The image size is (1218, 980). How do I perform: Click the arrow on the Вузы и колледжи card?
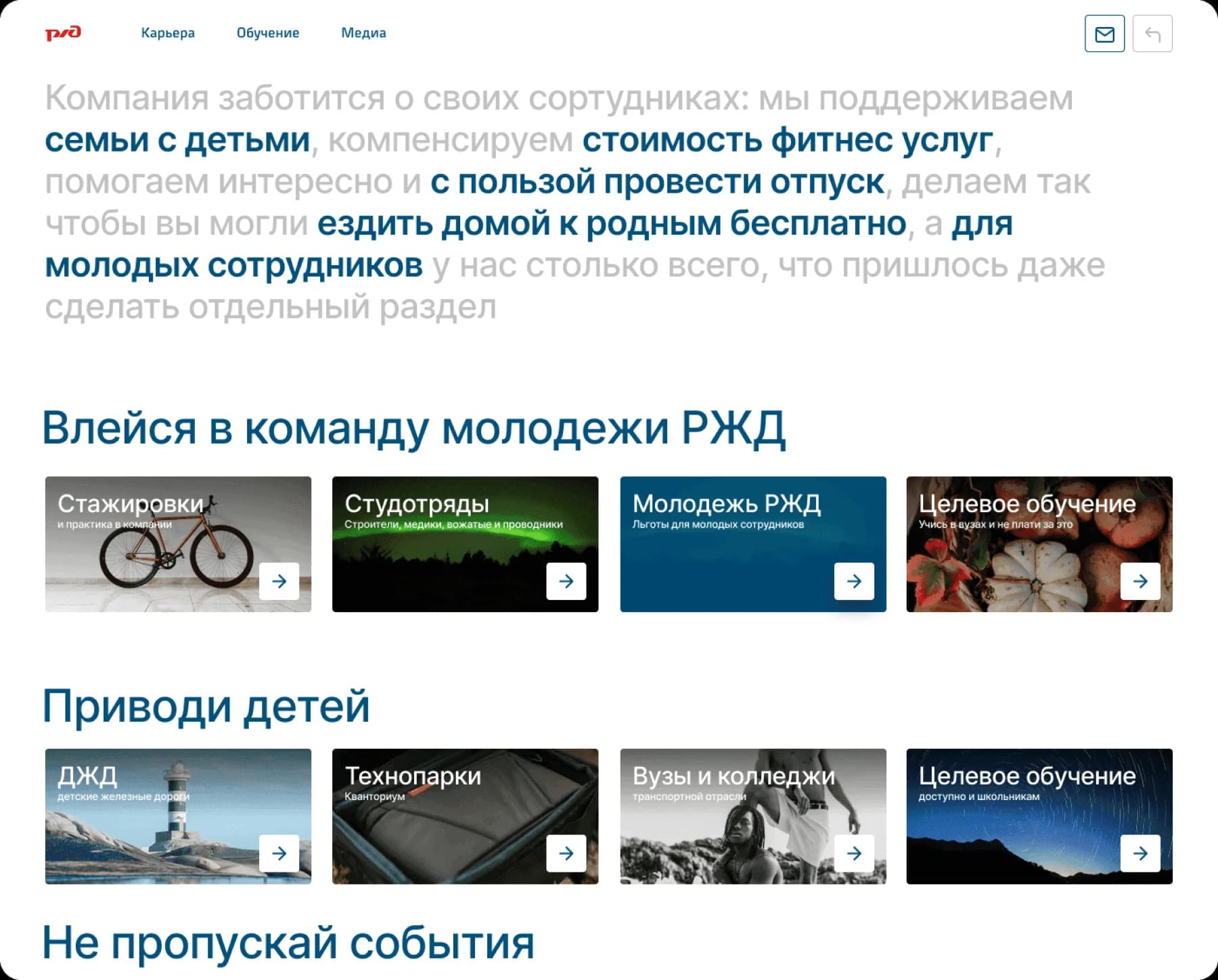coord(853,853)
